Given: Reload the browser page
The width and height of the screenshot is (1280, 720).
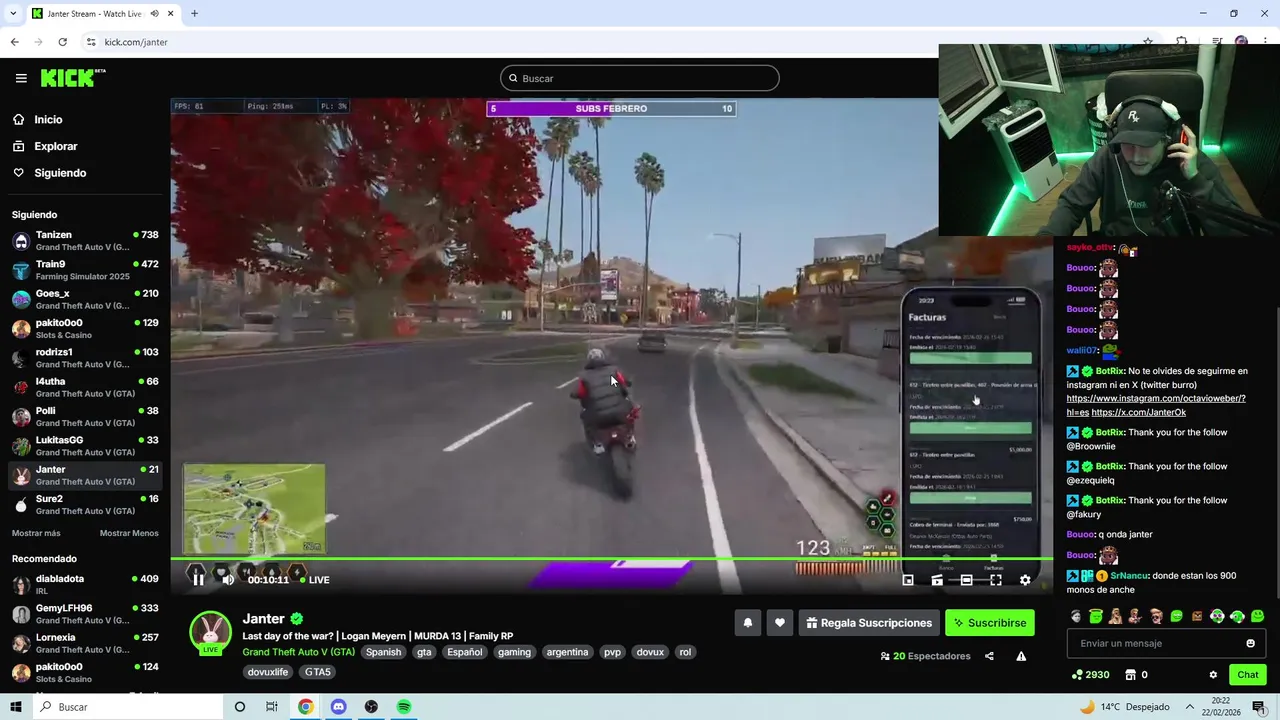Looking at the screenshot, I should 62,42.
